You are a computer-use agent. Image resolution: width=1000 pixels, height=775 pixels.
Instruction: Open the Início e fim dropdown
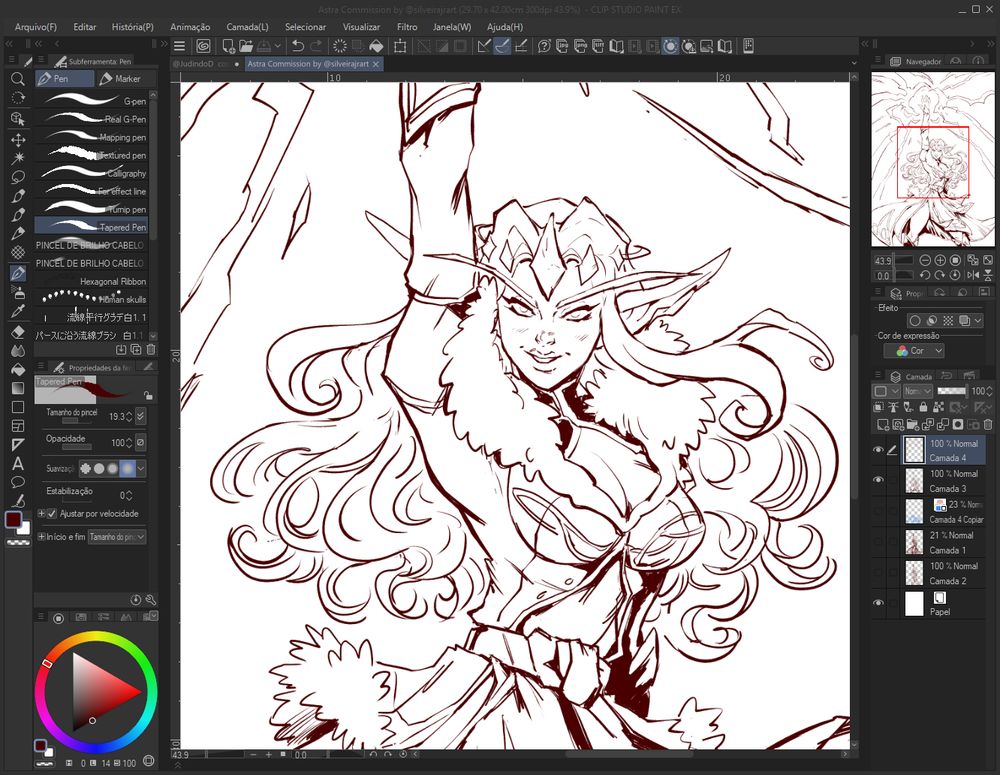pyautogui.click(x=117, y=537)
